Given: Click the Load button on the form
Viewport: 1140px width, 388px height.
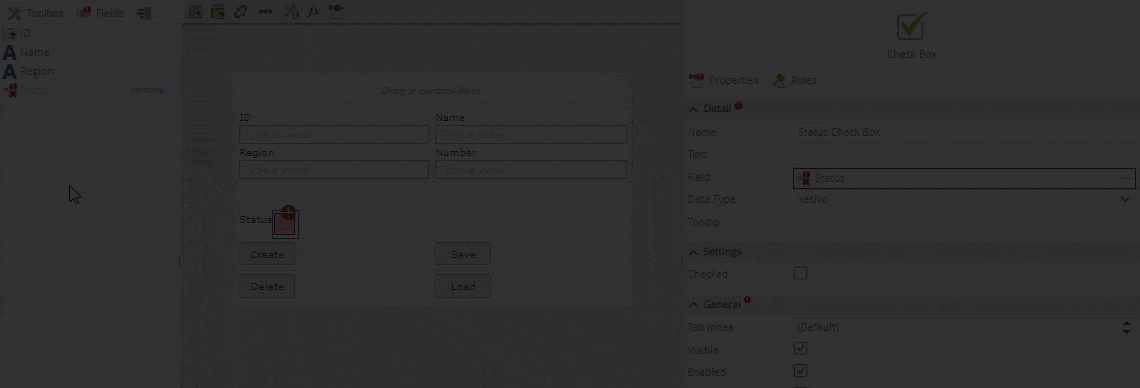Looking at the screenshot, I should pos(462,286).
